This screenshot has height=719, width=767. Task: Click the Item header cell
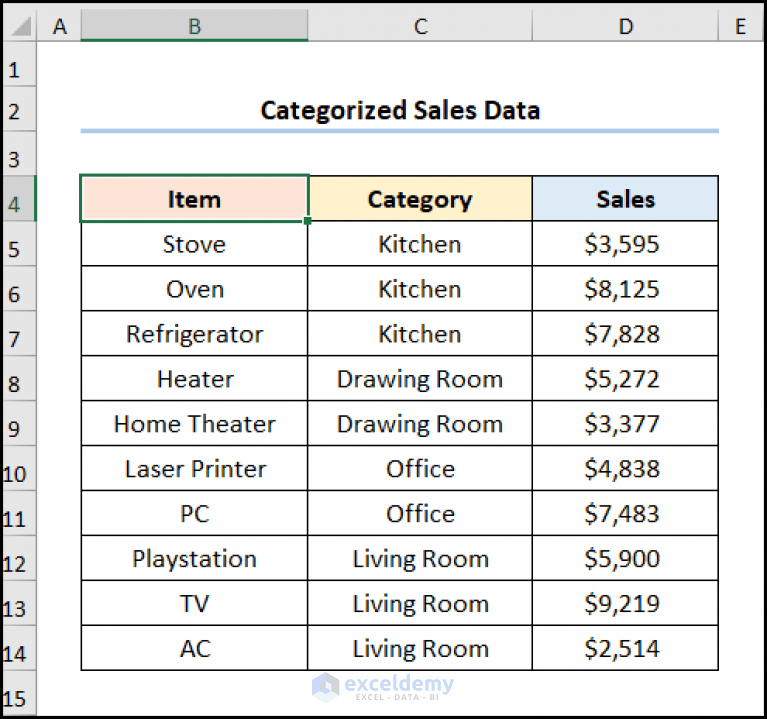(x=194, y=199)
